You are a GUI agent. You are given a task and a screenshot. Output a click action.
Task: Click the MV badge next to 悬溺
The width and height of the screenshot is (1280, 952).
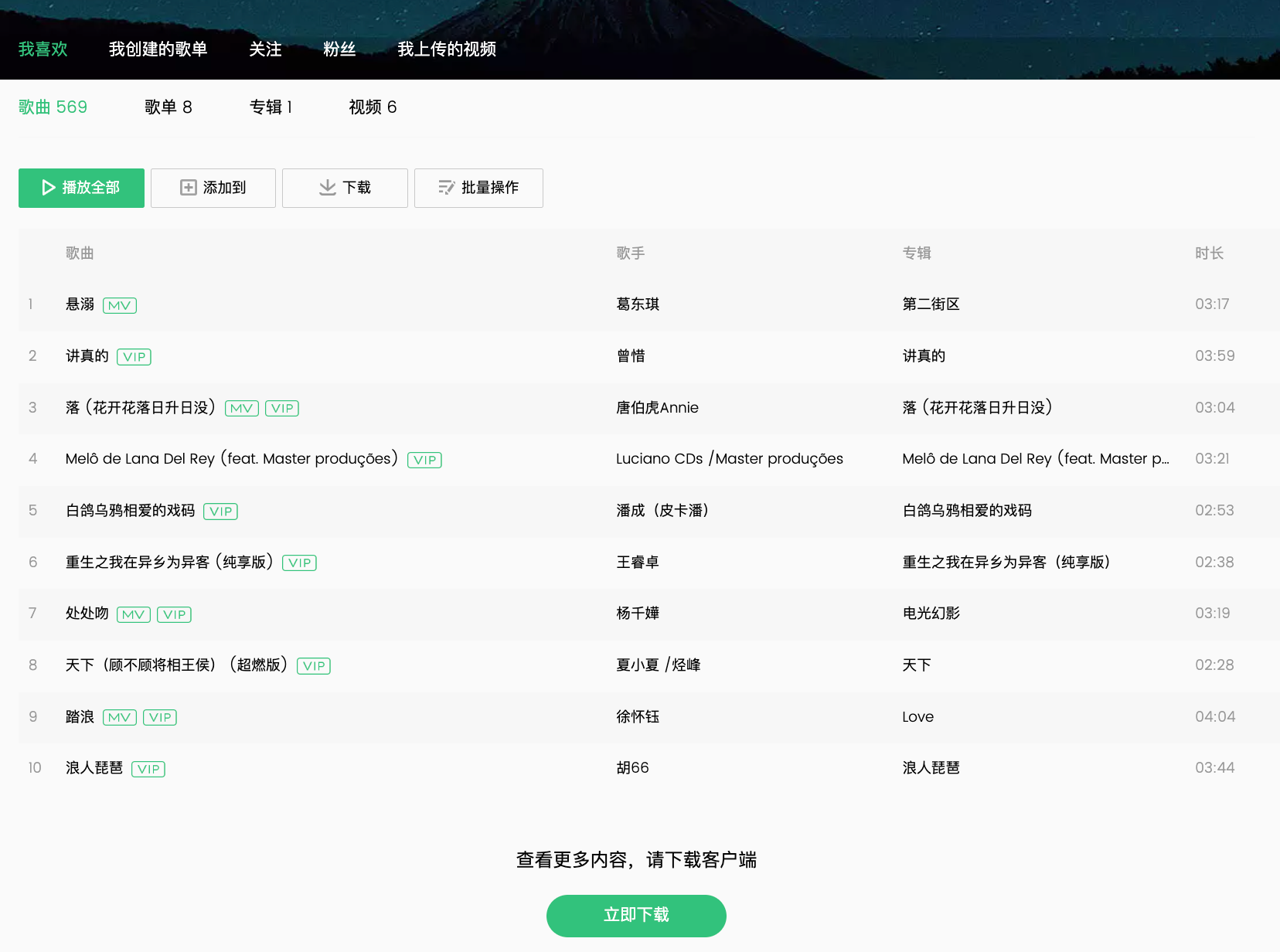tap(119, 305)
